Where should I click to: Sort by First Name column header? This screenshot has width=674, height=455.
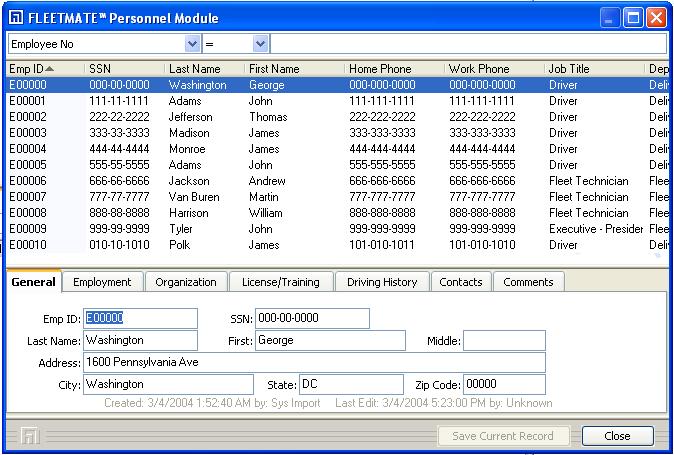point(294,69)
